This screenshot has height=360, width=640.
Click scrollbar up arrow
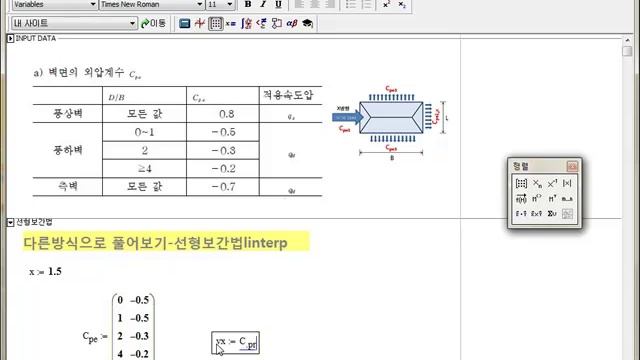627,40
